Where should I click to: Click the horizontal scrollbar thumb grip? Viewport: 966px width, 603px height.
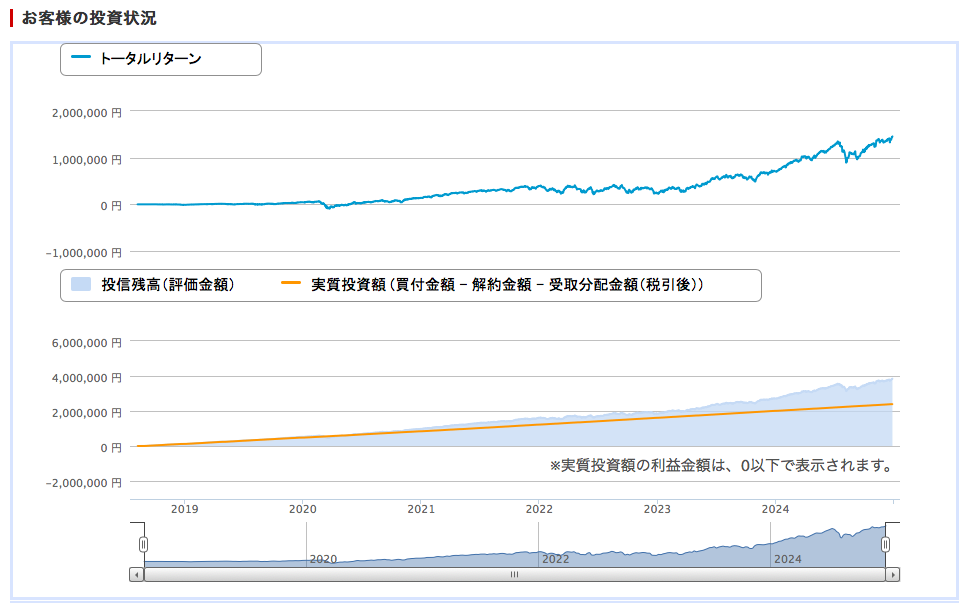[514, 575]
